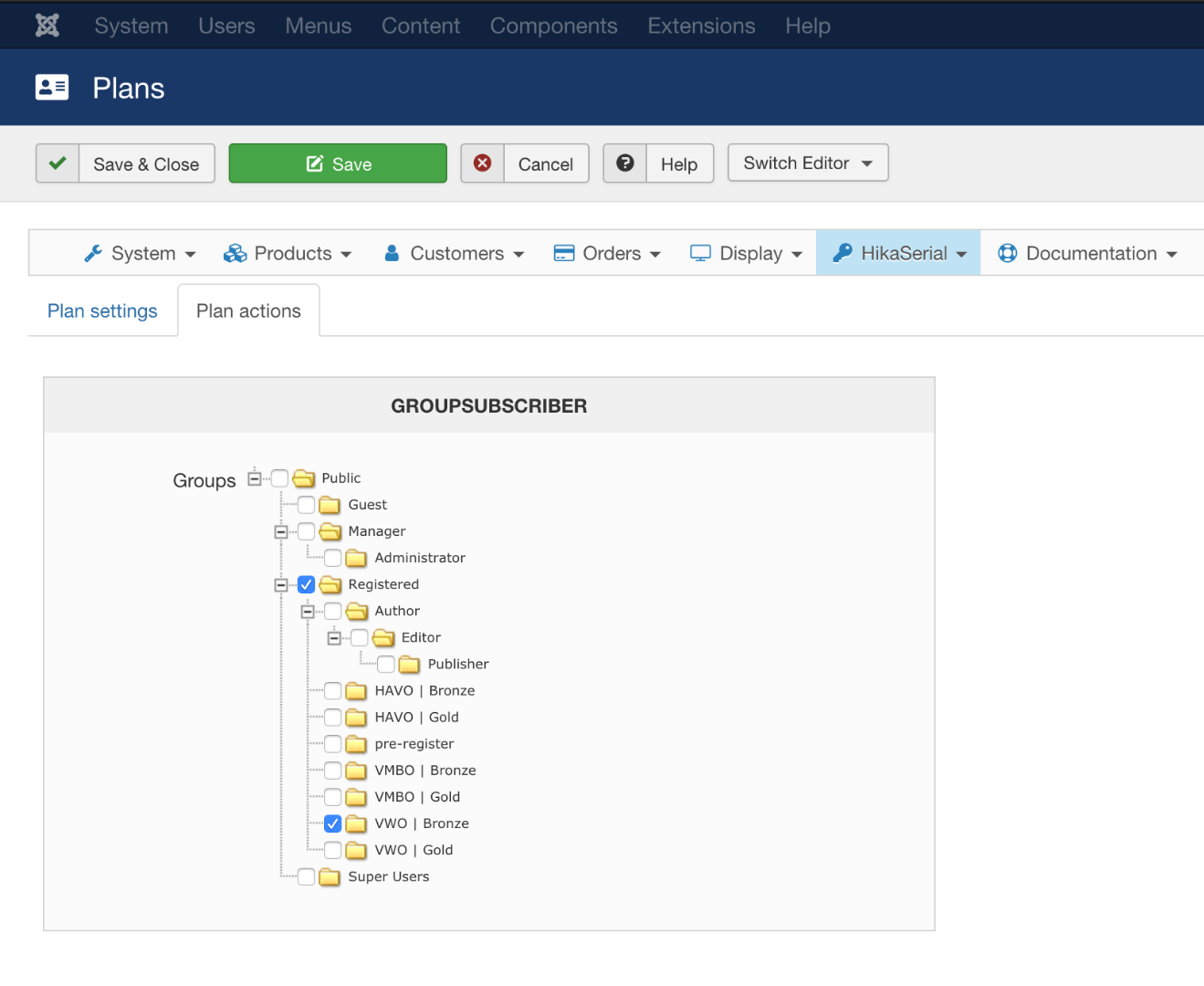This screenshot has width=1204, height=986.
Task: Switch to the Plan settings tab
Action: pyautogui.click(x=102, y=311)
